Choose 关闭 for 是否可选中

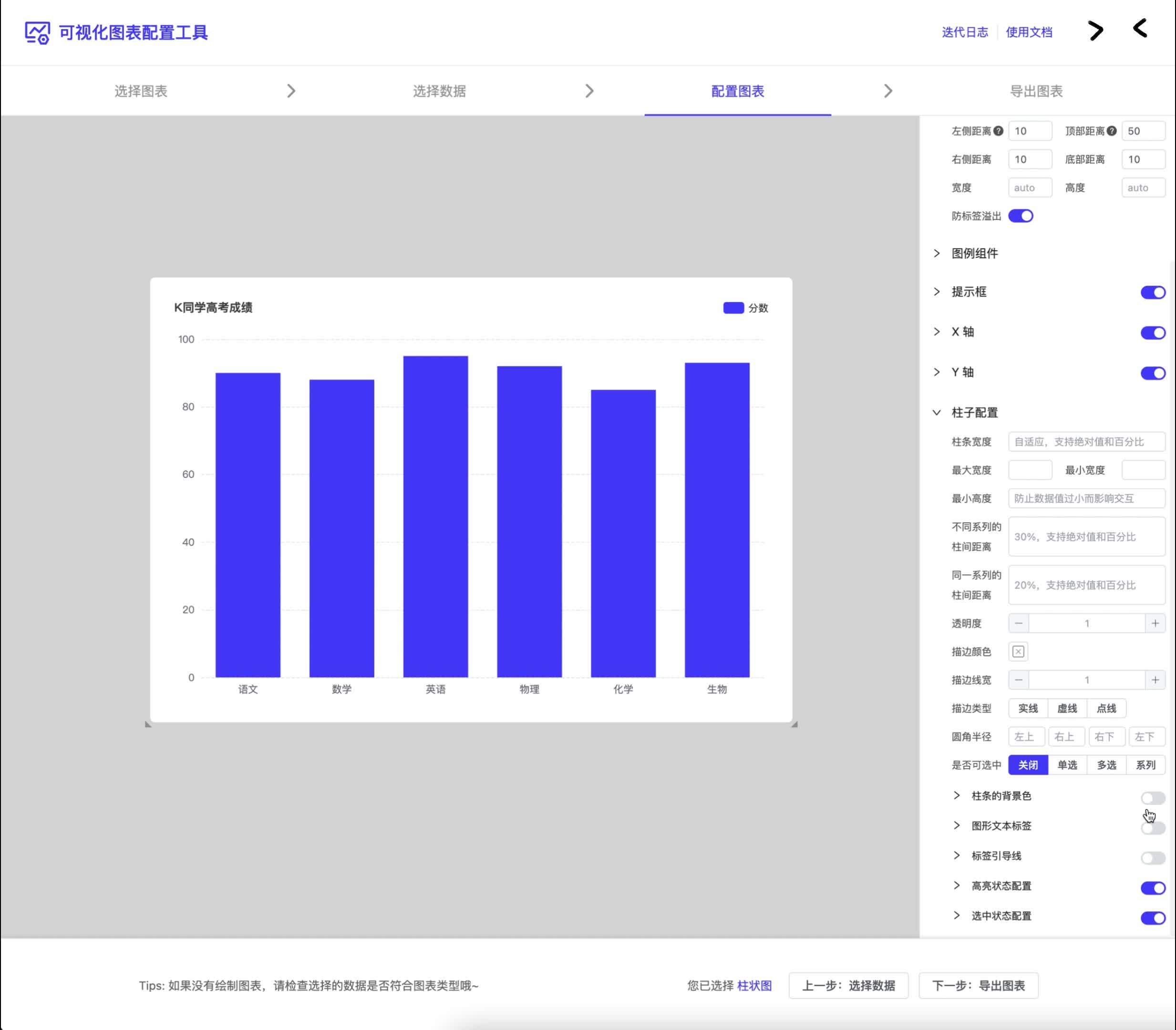(x=1028, y=765)
